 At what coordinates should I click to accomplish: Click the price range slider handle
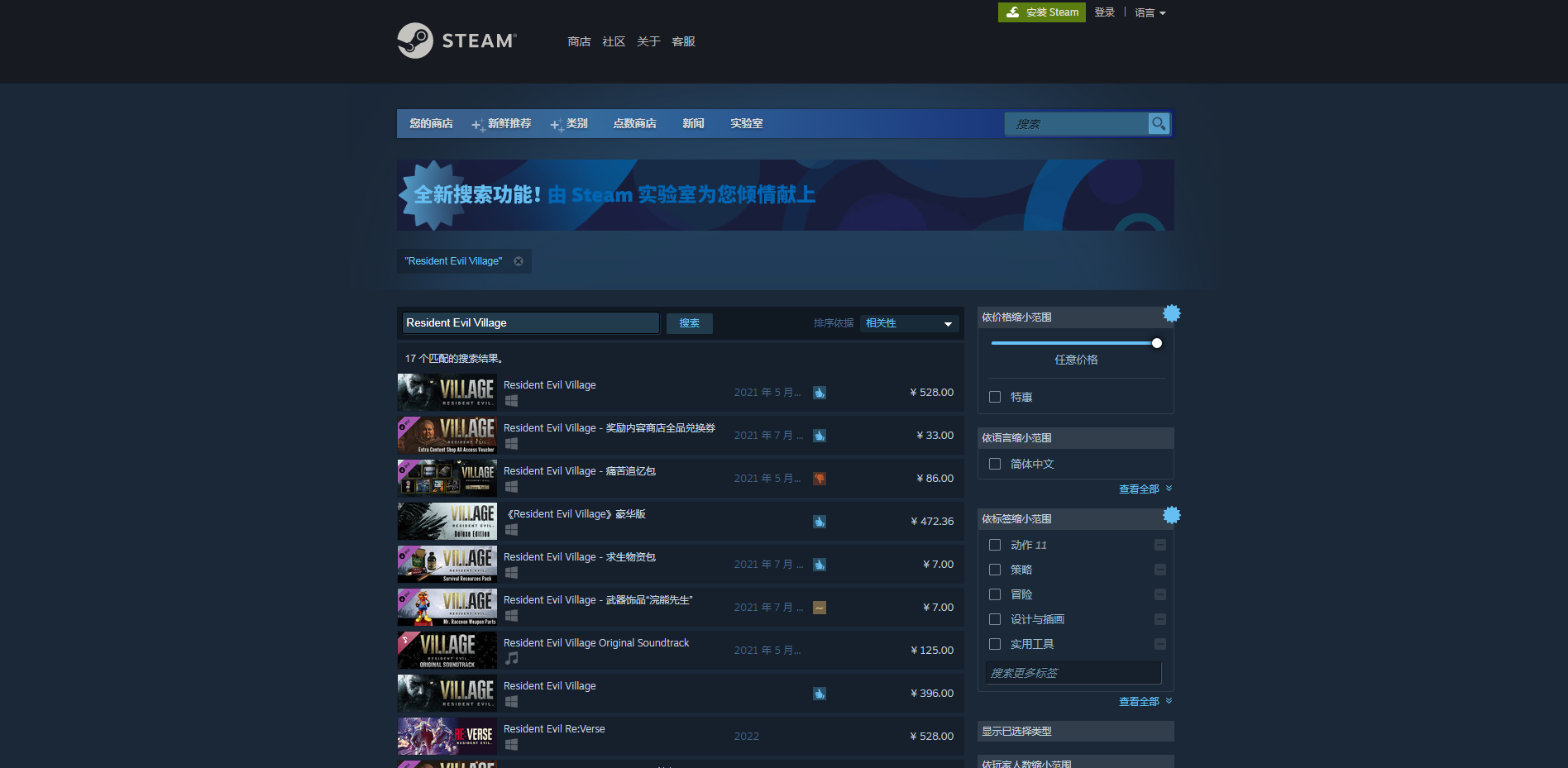click(1157, 343)
